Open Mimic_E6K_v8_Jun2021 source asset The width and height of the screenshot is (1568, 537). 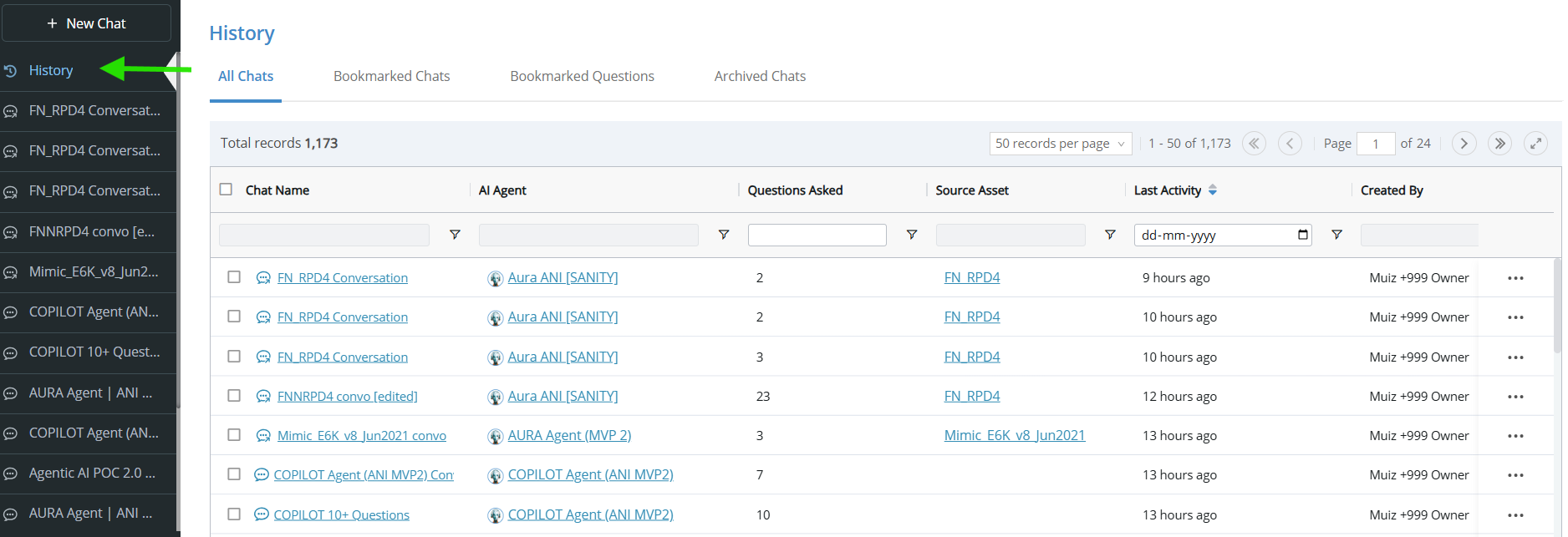tap(1015, 435)
